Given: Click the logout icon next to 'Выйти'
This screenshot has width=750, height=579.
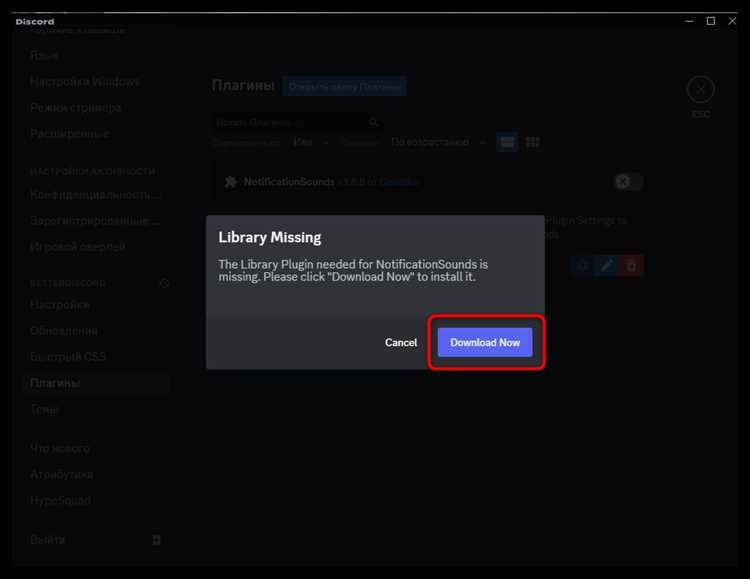Looking at the screenshot, I should point(156,540).
